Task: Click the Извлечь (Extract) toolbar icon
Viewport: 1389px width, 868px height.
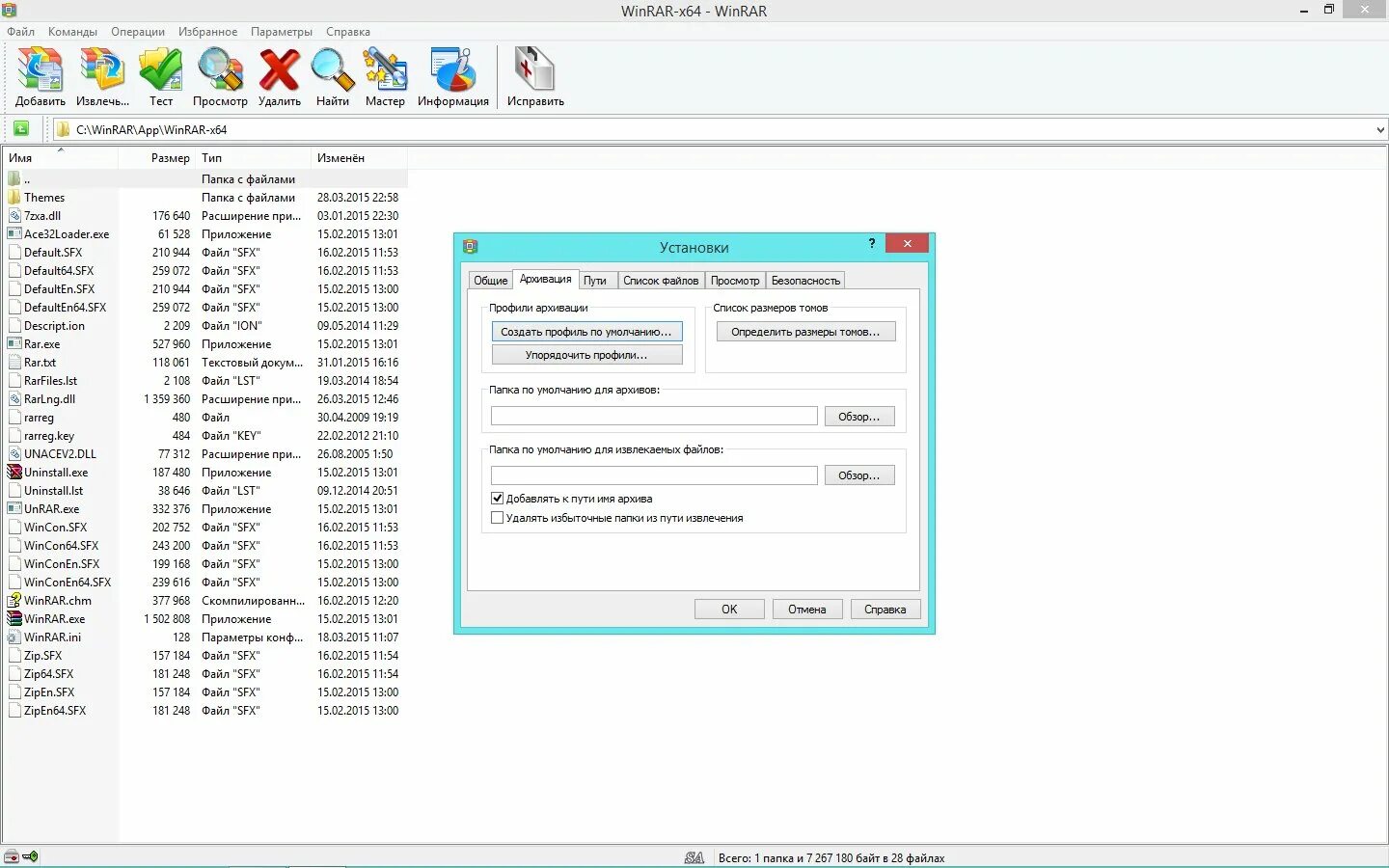Action: pos(102,70)
